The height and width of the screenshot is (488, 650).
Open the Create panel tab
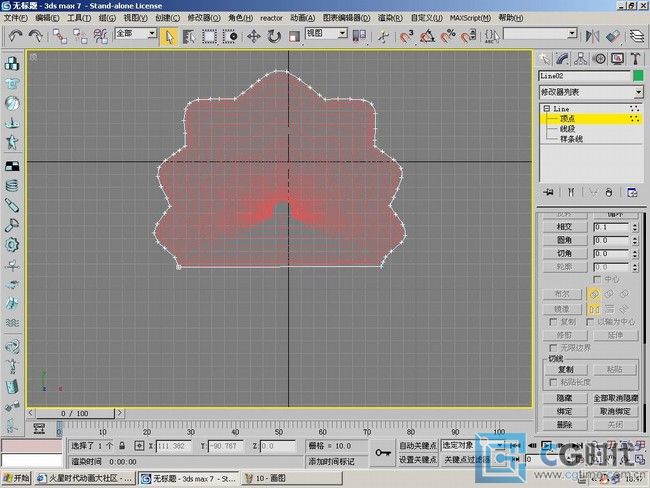click(x=544, y=59)
